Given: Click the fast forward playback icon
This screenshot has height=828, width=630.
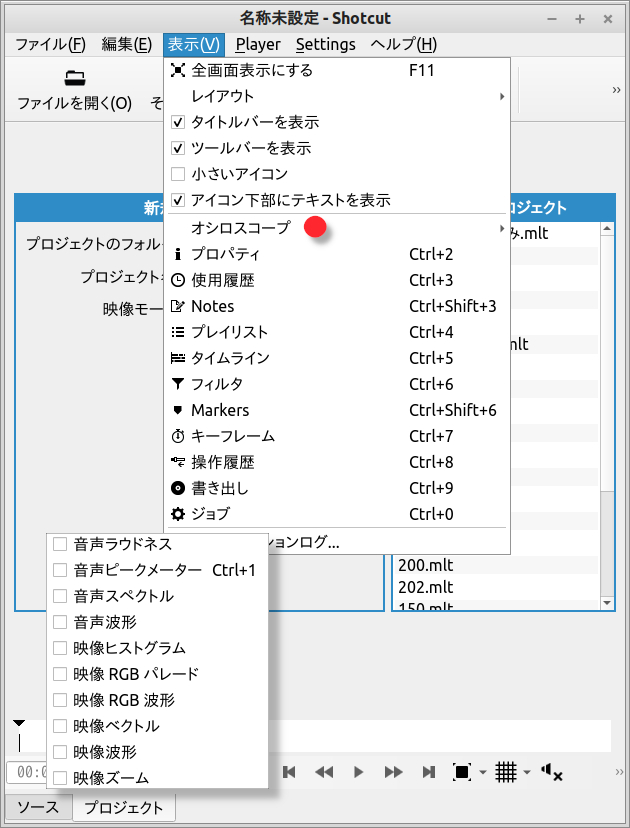Looking at the screenshot, I should point(394,772).
